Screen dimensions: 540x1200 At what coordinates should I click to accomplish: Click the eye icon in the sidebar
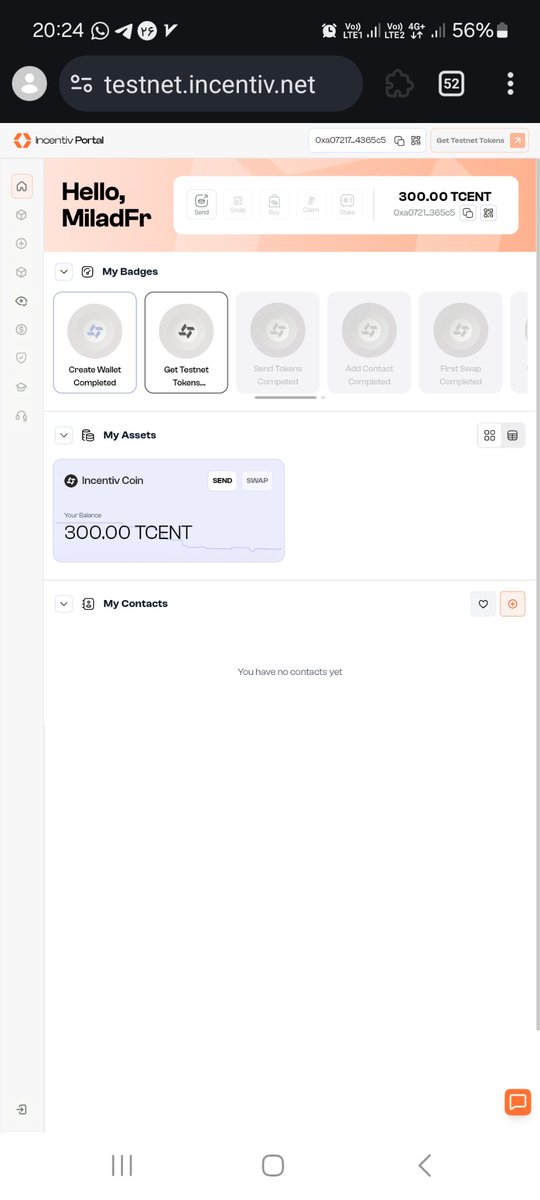point(21,301)
